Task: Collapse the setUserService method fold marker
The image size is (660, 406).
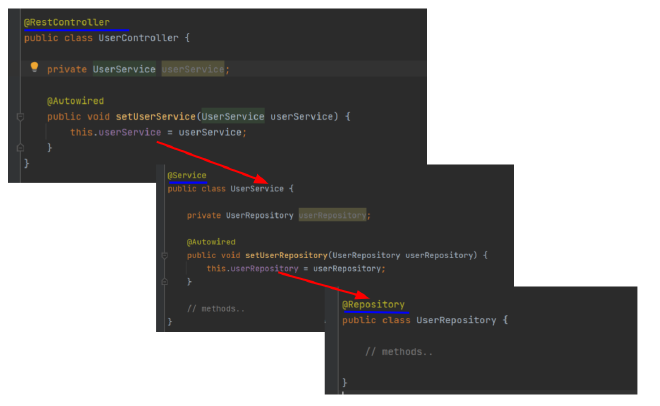Action: pos(20,117)
